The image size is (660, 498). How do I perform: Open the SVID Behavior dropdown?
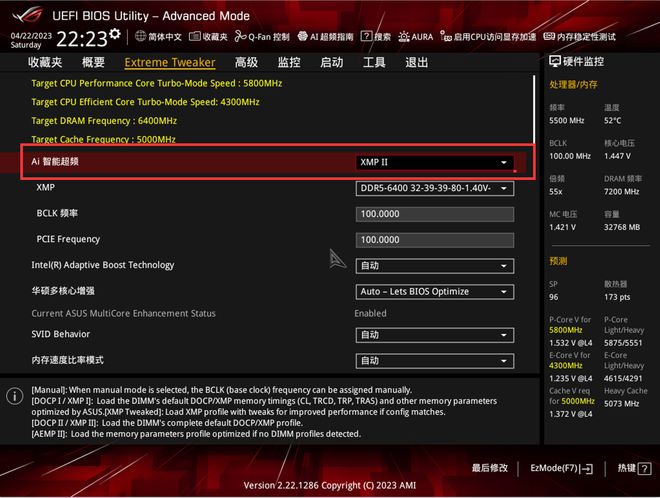pos(434,335)
